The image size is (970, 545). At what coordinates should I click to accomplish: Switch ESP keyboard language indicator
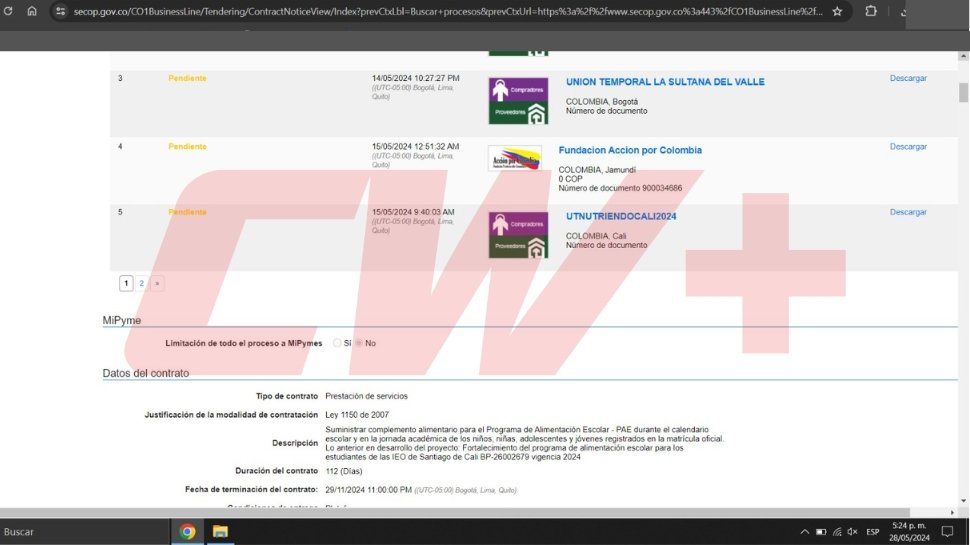(x=872, y=531)
